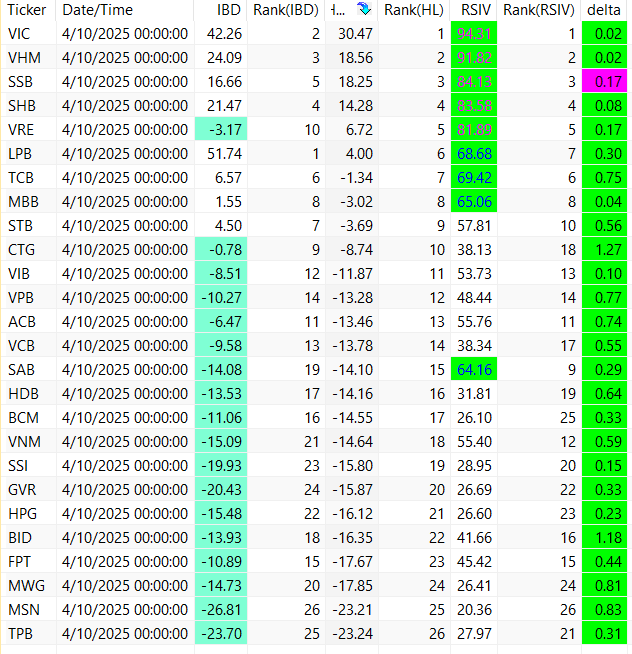
Task: Click delta value 1.27 for CTG
Action: [x=604, y=249]
